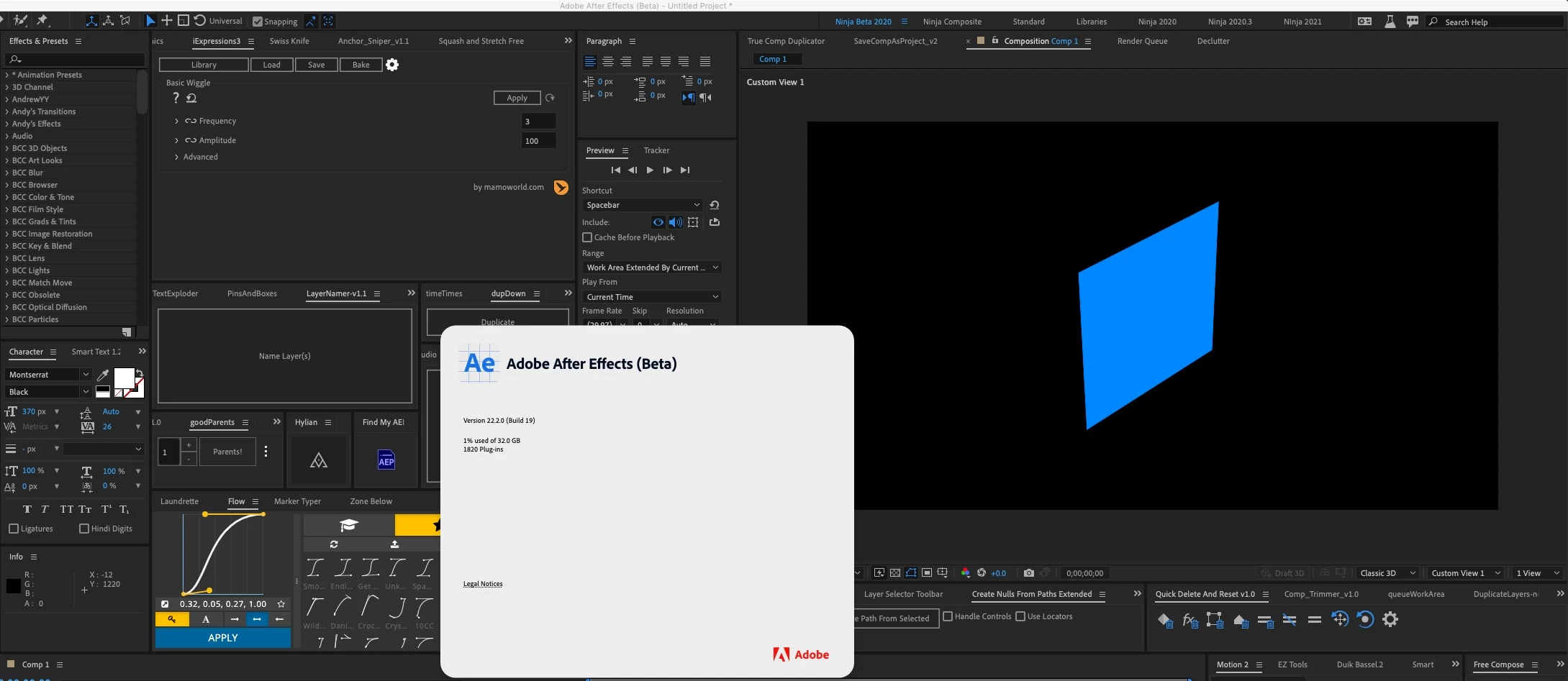Enable Hindi Digits checkbox
The width and height of the screenshot is (1568, 681).
coord(84,529)
